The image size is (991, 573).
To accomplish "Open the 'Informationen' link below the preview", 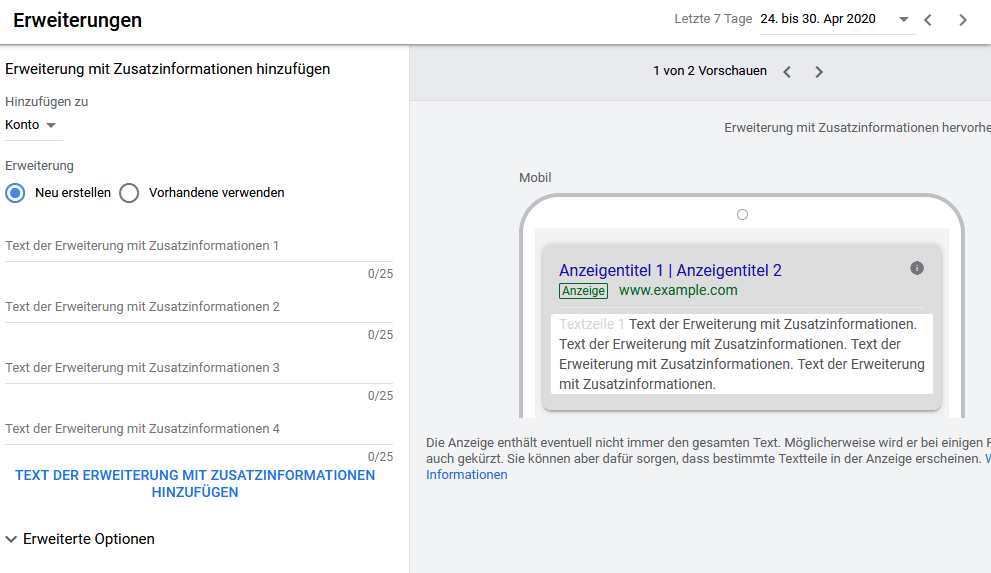I will (x=466, y=475).
